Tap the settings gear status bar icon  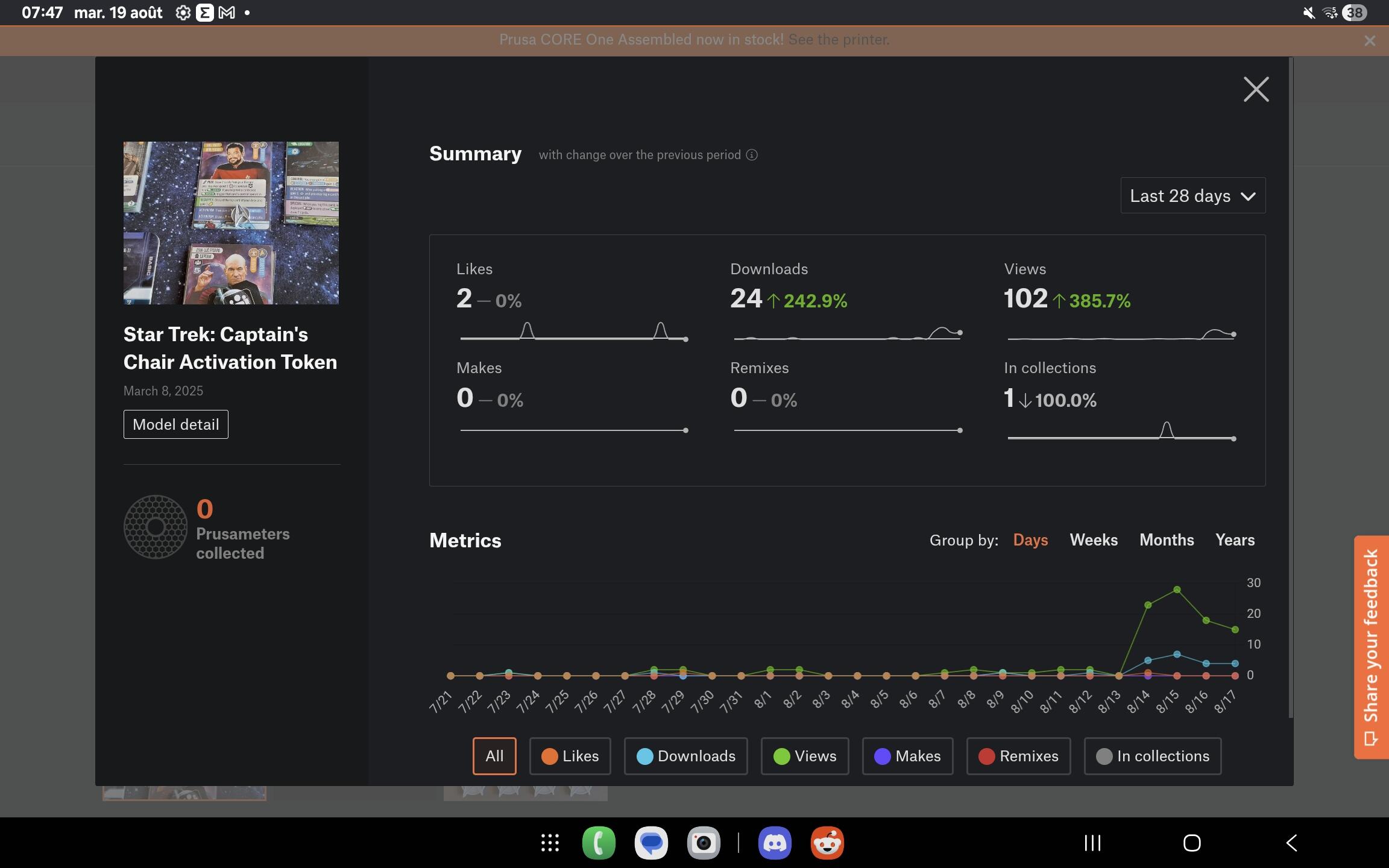[x=183, y=13]
